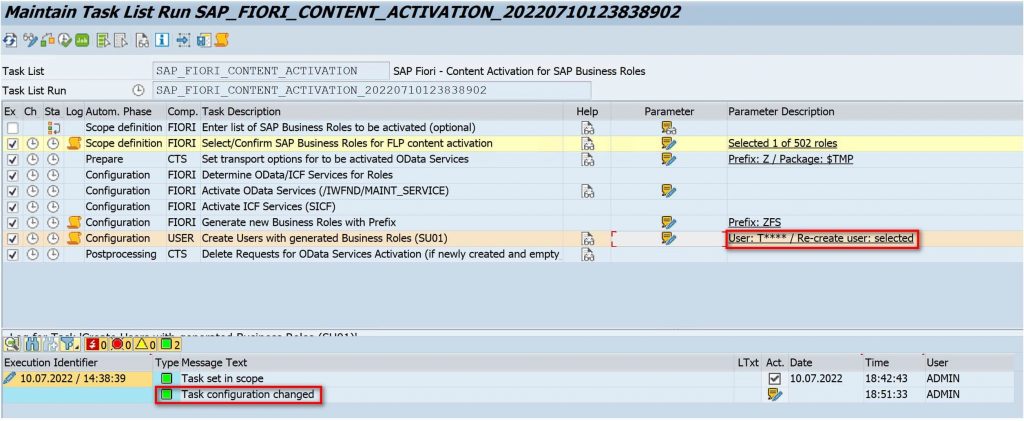Filter log by green success messages count 2
This screenshot has width=1024, height=421.
[x=170, y=344]
